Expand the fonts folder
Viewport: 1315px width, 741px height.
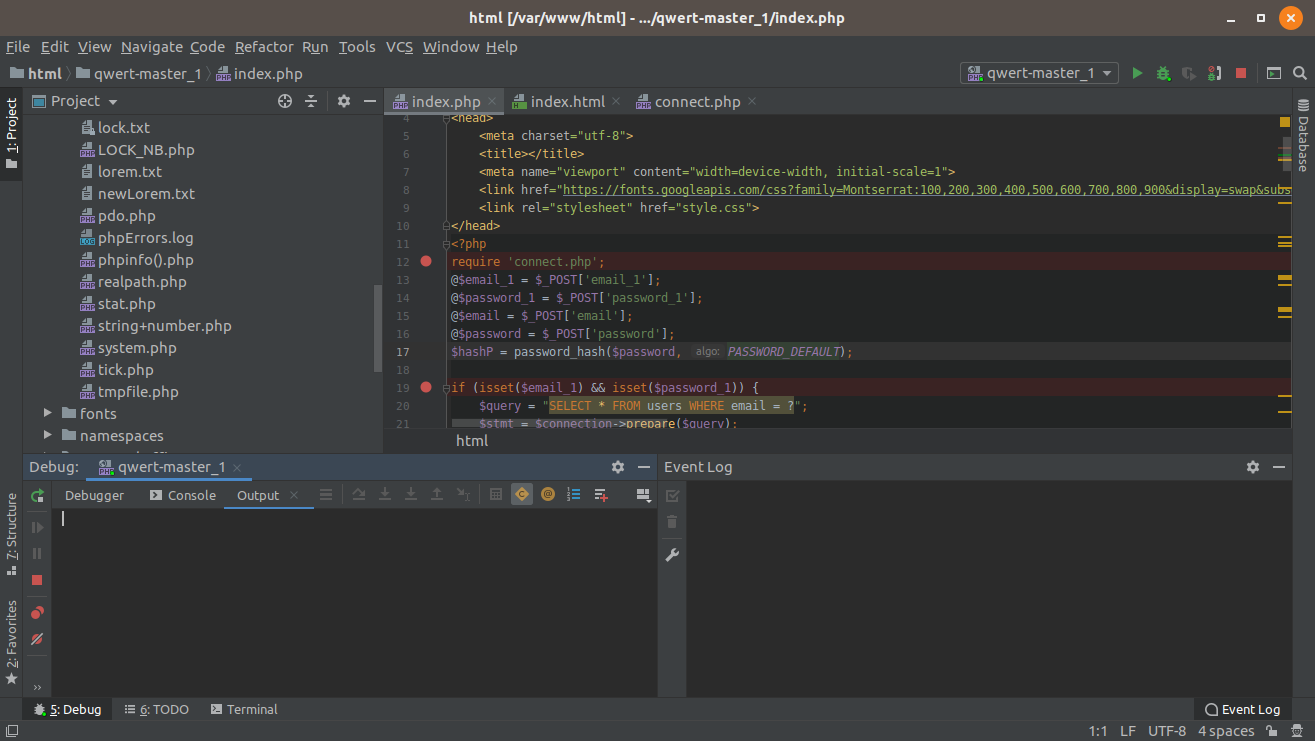tap(47, 413)
